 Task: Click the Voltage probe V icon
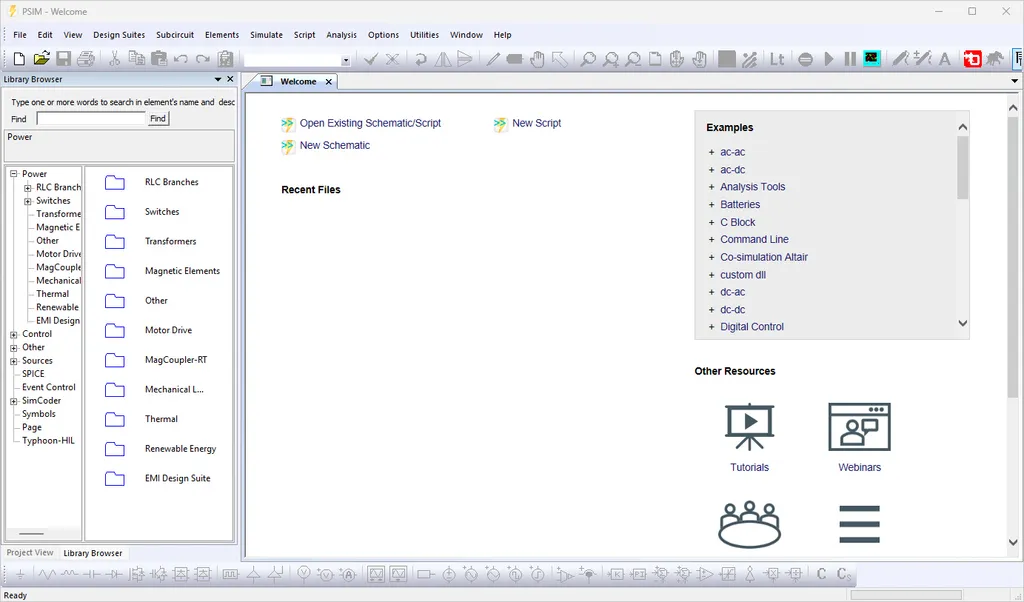coord(304,574)
